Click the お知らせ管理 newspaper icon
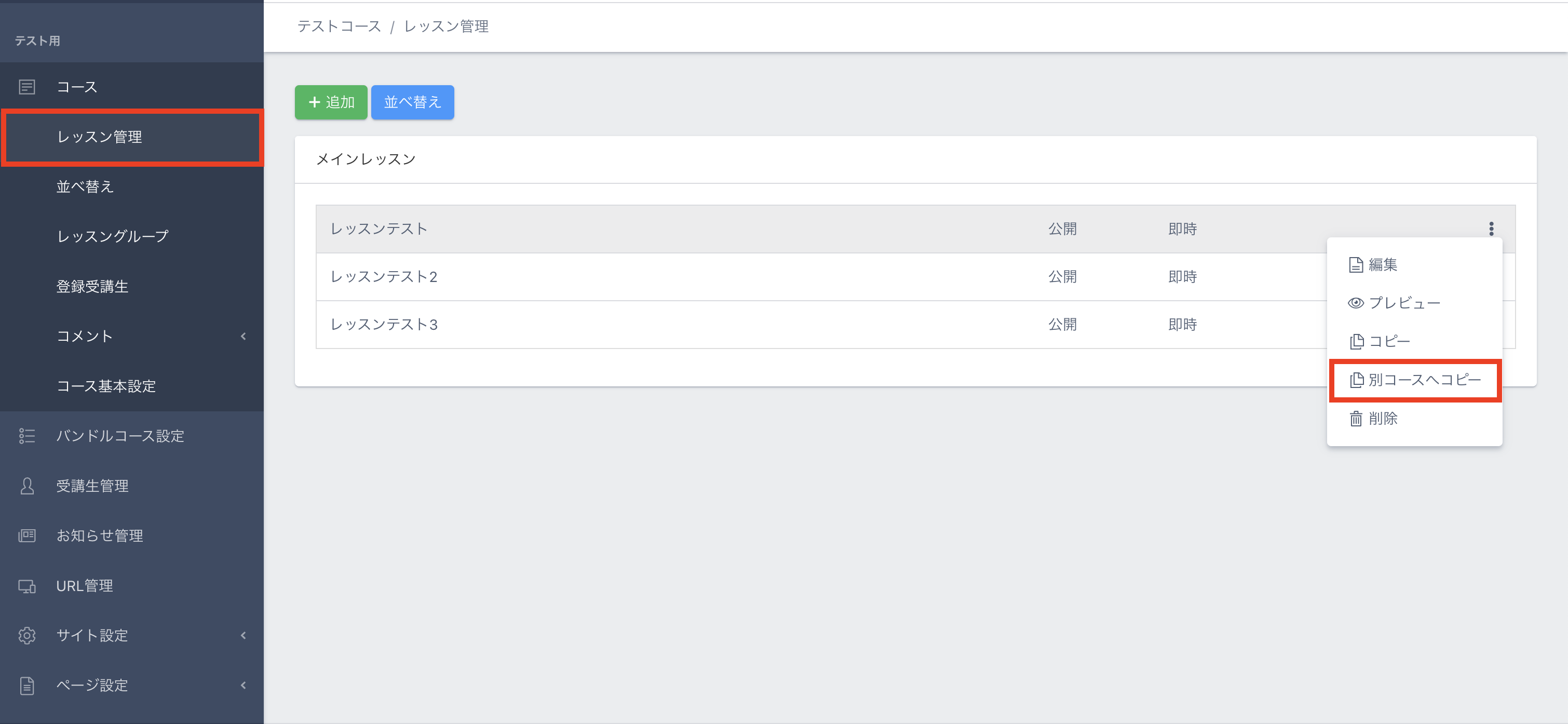 pyautogui.click(x=27, y=536)
